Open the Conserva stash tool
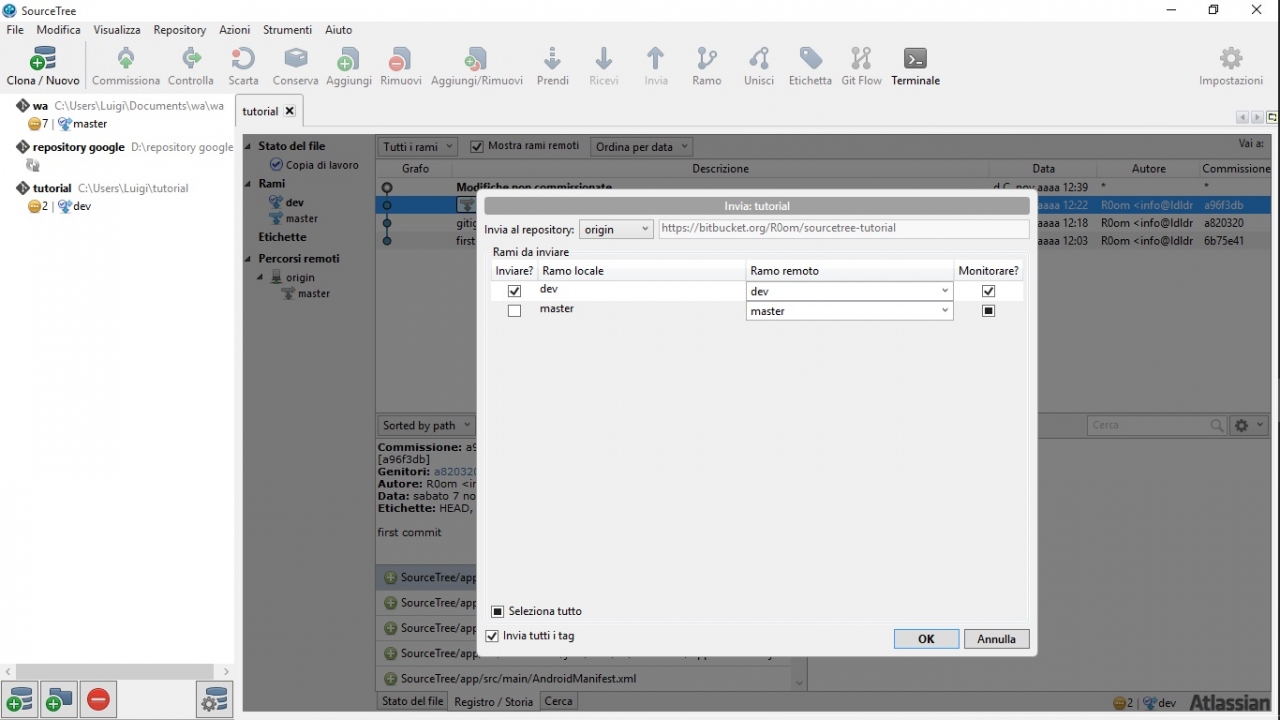1280x720 pixels. (x=295, y=66)
